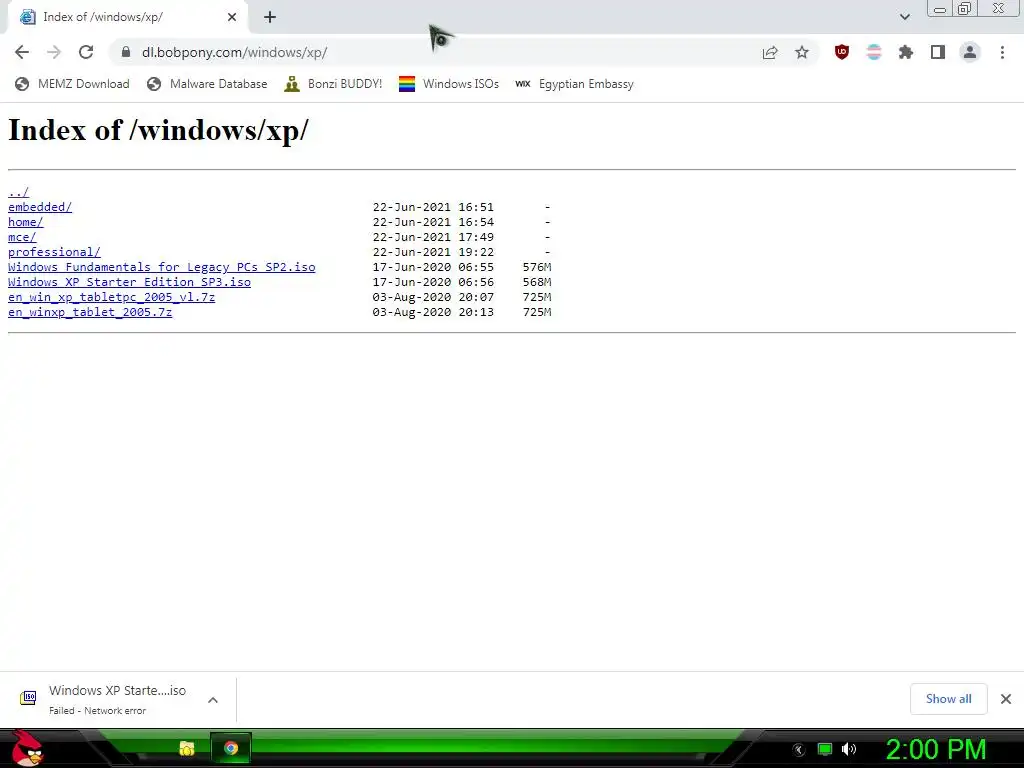Open uBlock Origin extension
Image resolution: width=1024 pixels, height=768 pixels.
coord(842,52)
